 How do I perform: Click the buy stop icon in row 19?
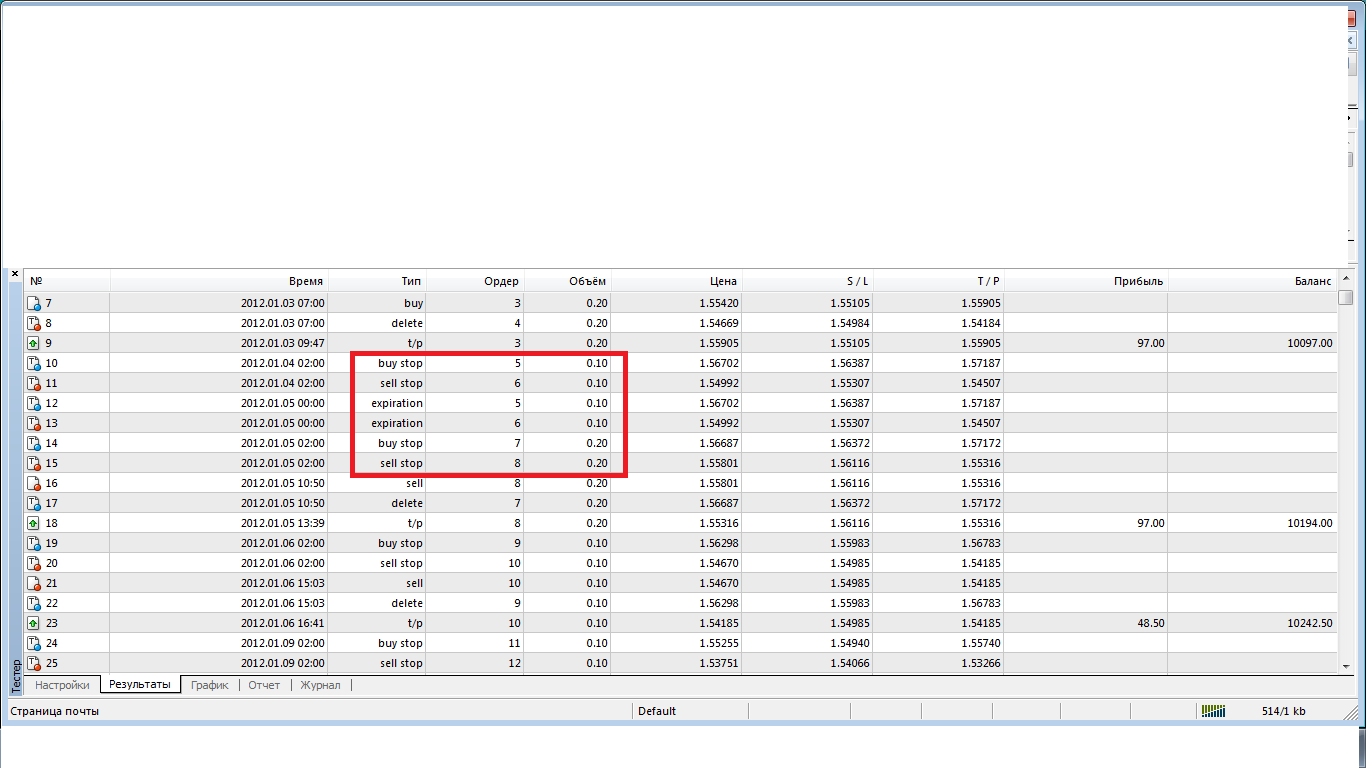pos(34,543)
